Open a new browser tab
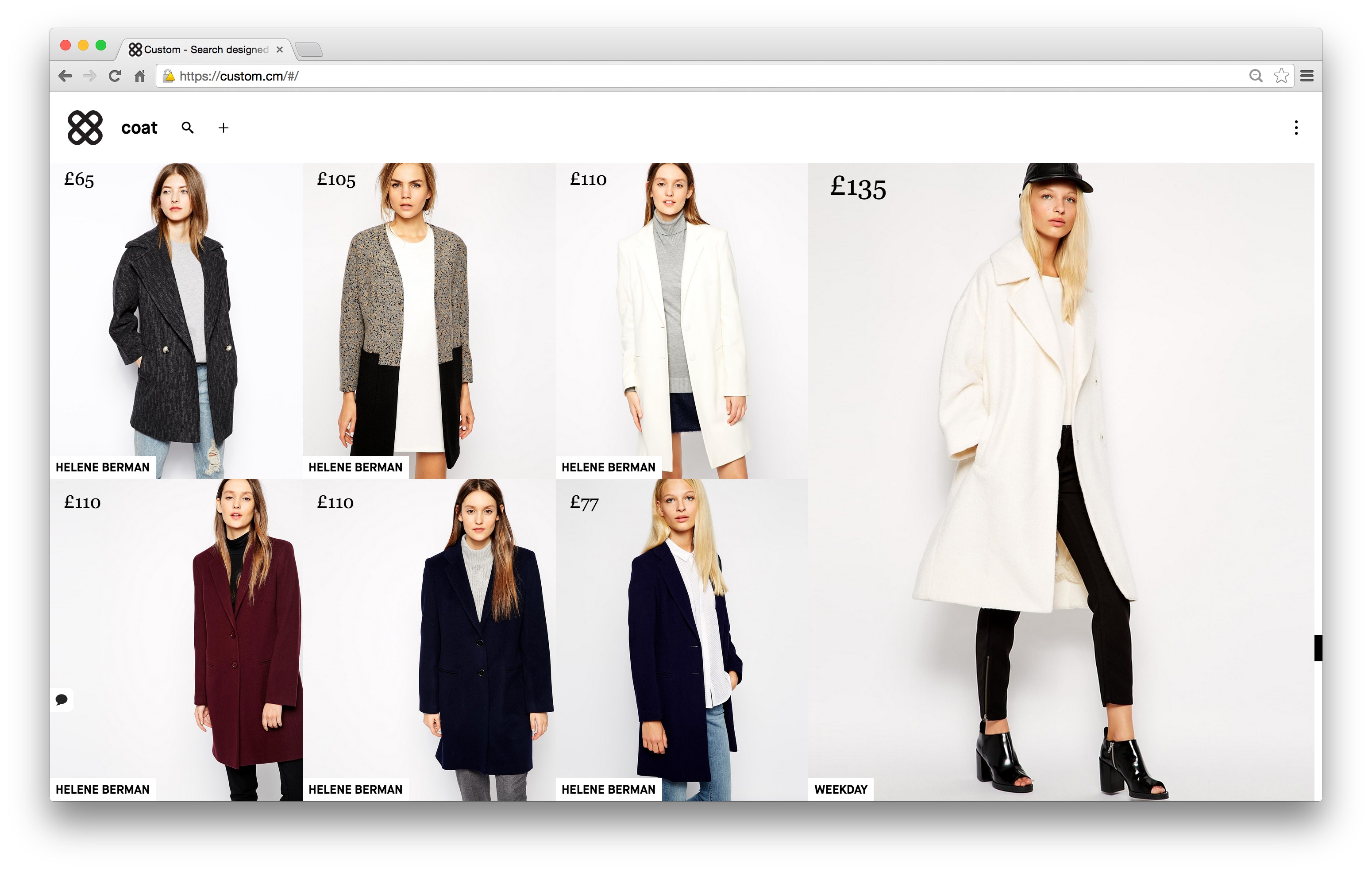This screenshot has width=1372, height=872. pyautogui.click(x=309, y=50)
